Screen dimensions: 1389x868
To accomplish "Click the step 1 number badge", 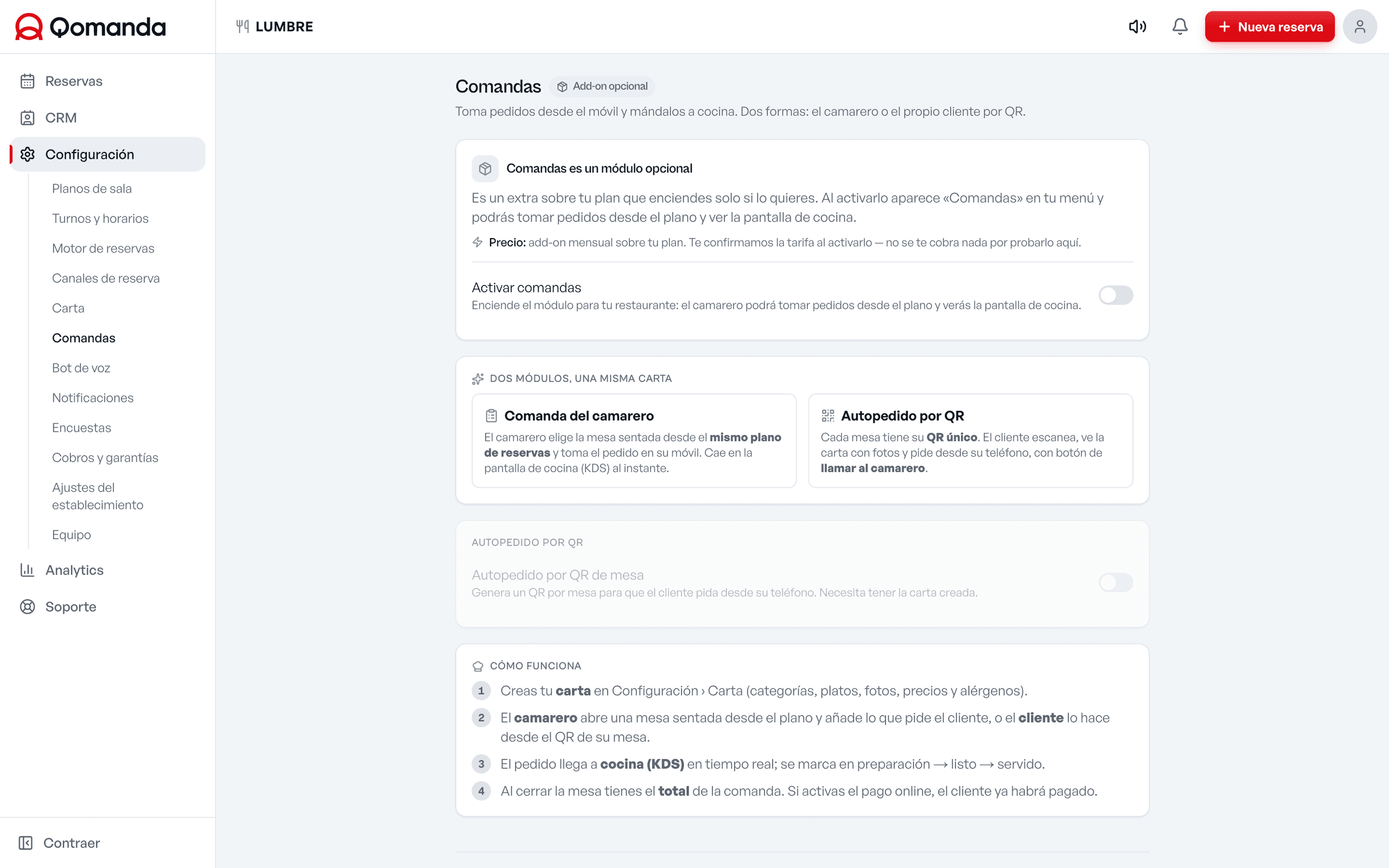I will coord(481,691).
